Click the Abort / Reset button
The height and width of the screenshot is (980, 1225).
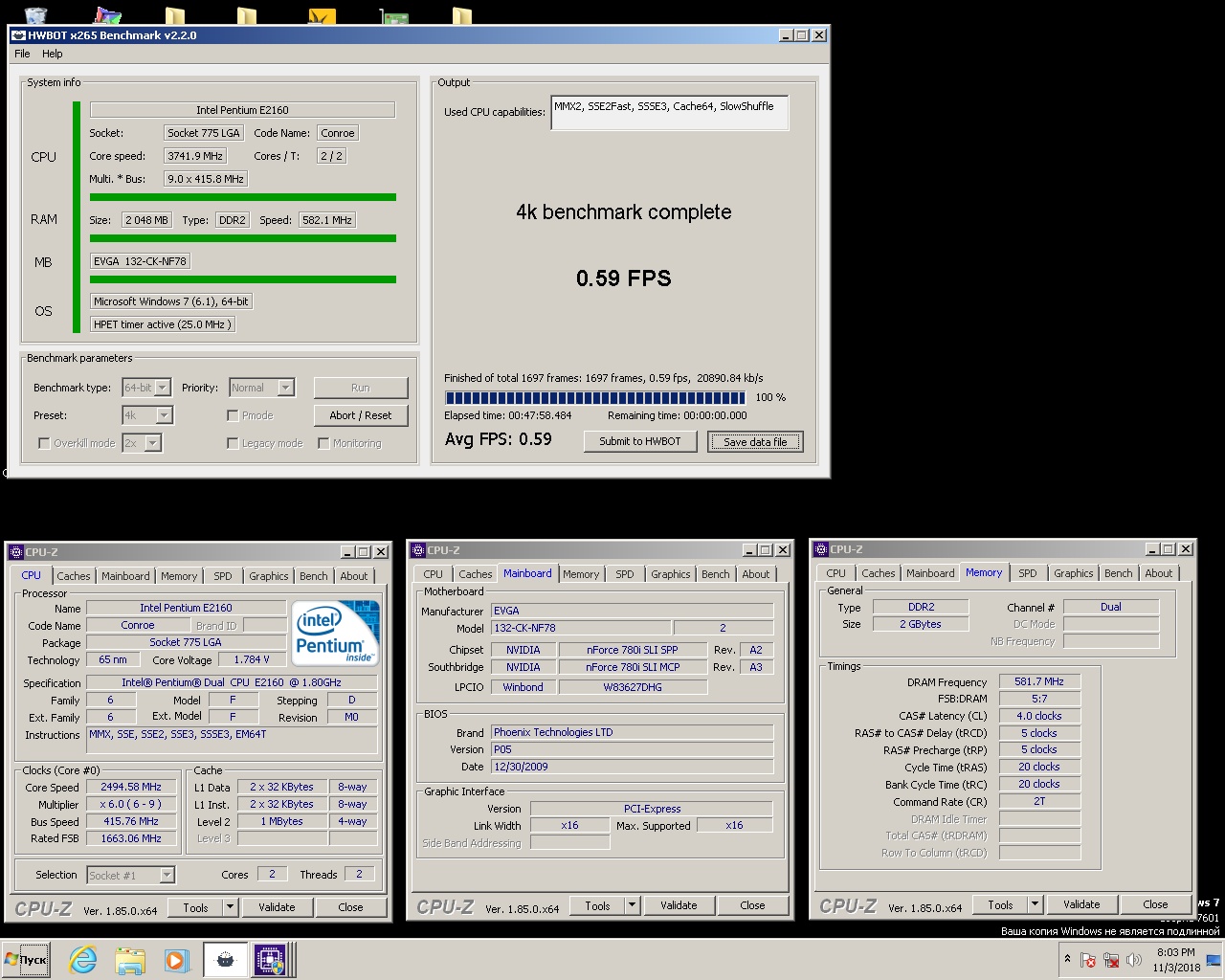coord(360,415)
